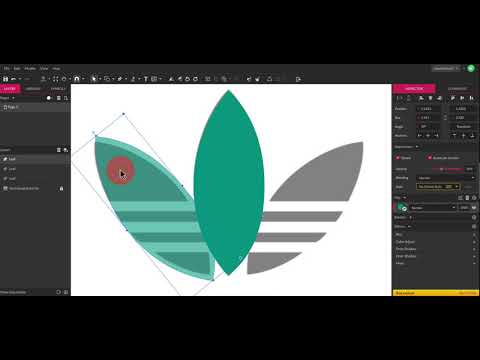Select the pointer tool

click(x=94, y=79)
